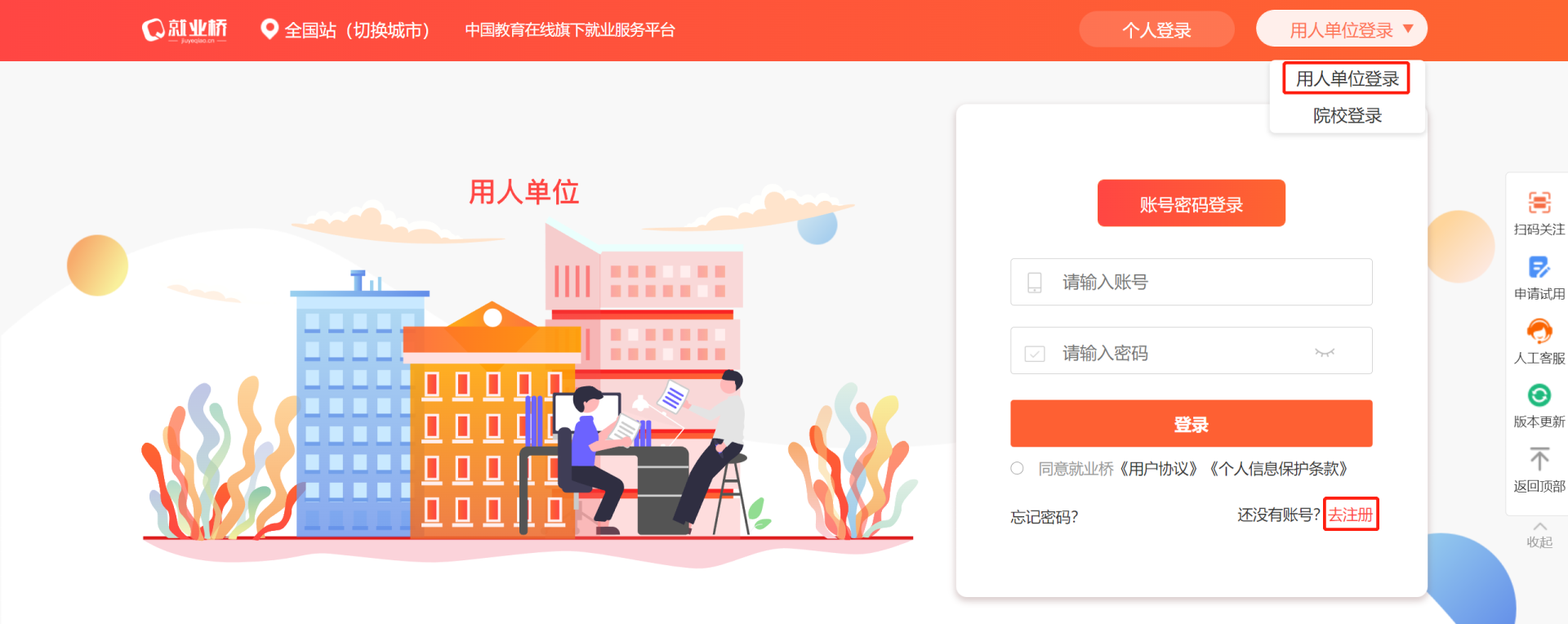Click the 申请试用 icon
1568x624 pixels.
tap(1539, 267)
